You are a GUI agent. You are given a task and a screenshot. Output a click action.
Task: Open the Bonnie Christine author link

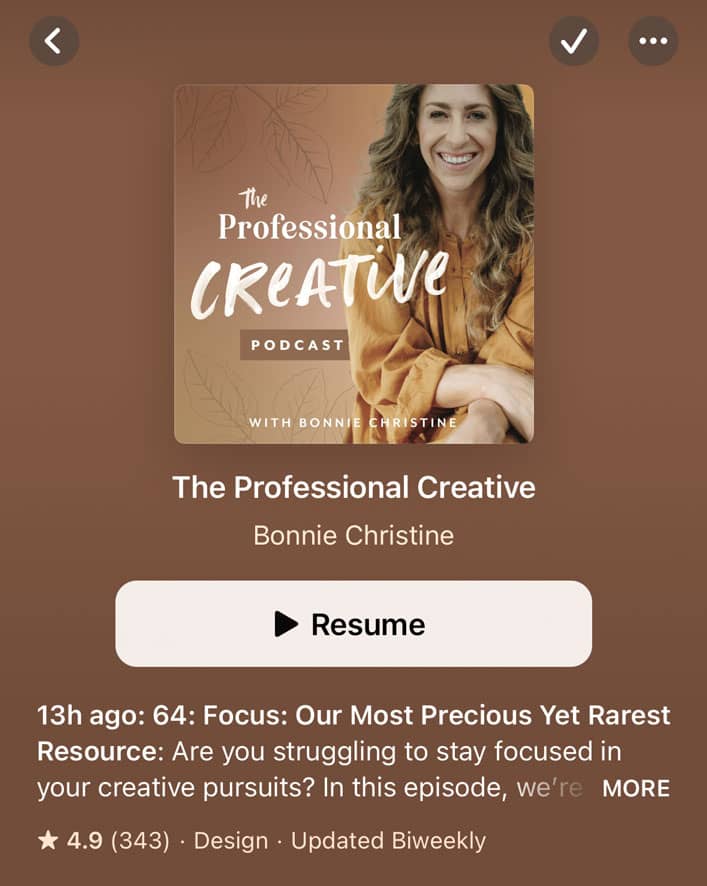pyautogui.click(x=354, y=536)
